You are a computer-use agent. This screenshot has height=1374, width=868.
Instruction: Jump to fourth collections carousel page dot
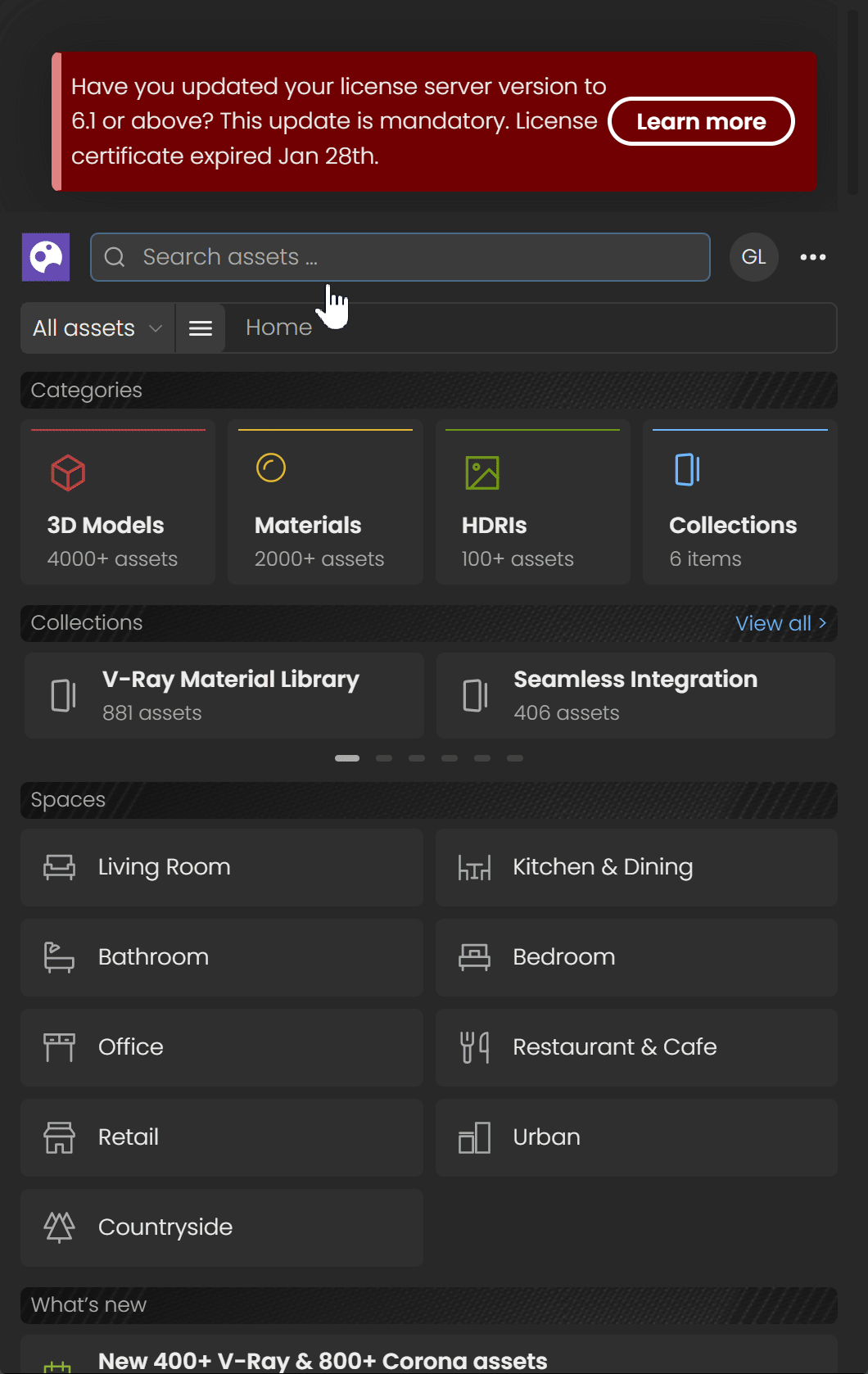(x=450, y=758)
